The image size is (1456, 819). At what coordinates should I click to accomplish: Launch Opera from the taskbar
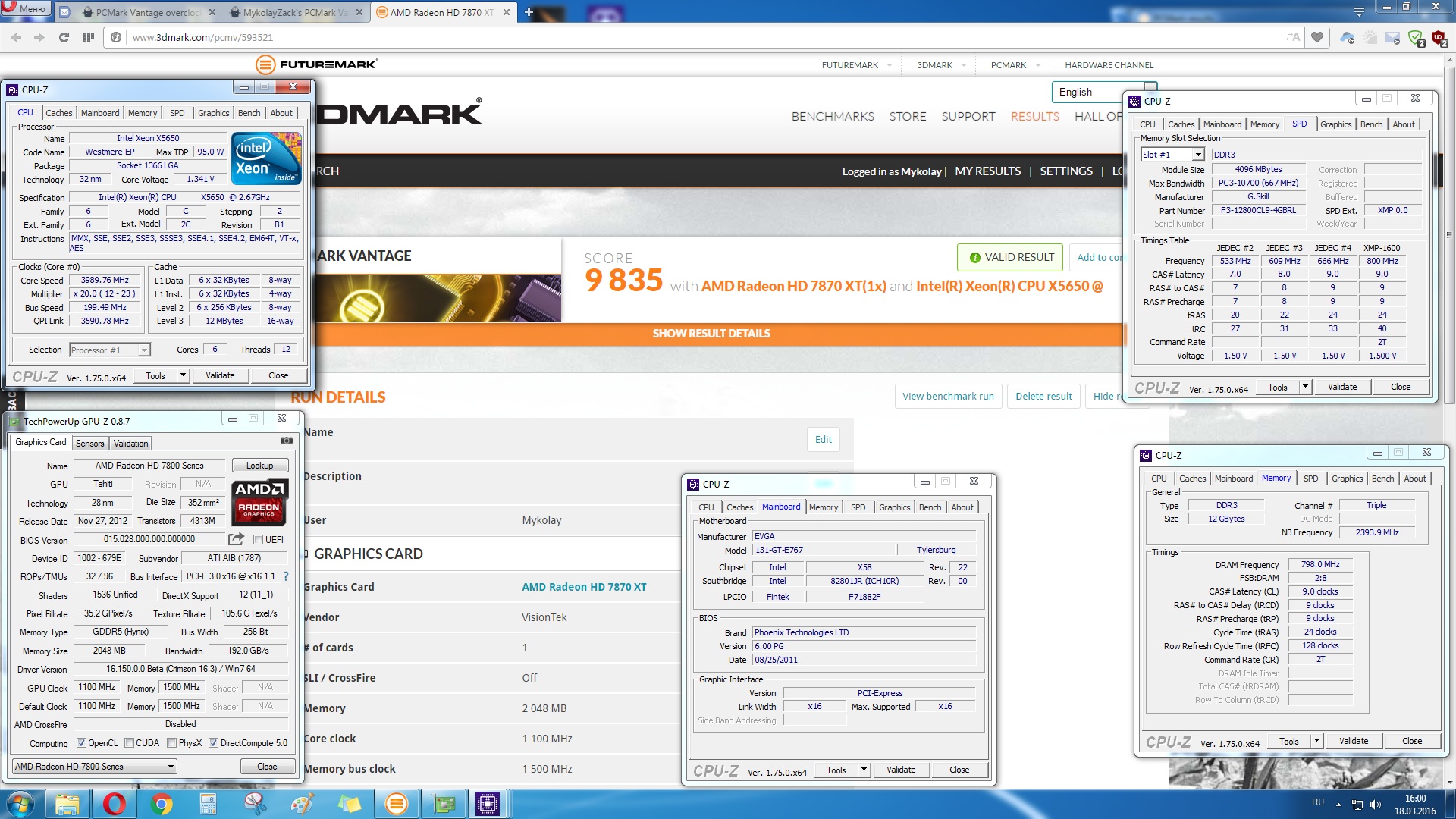tap(114, 804)
